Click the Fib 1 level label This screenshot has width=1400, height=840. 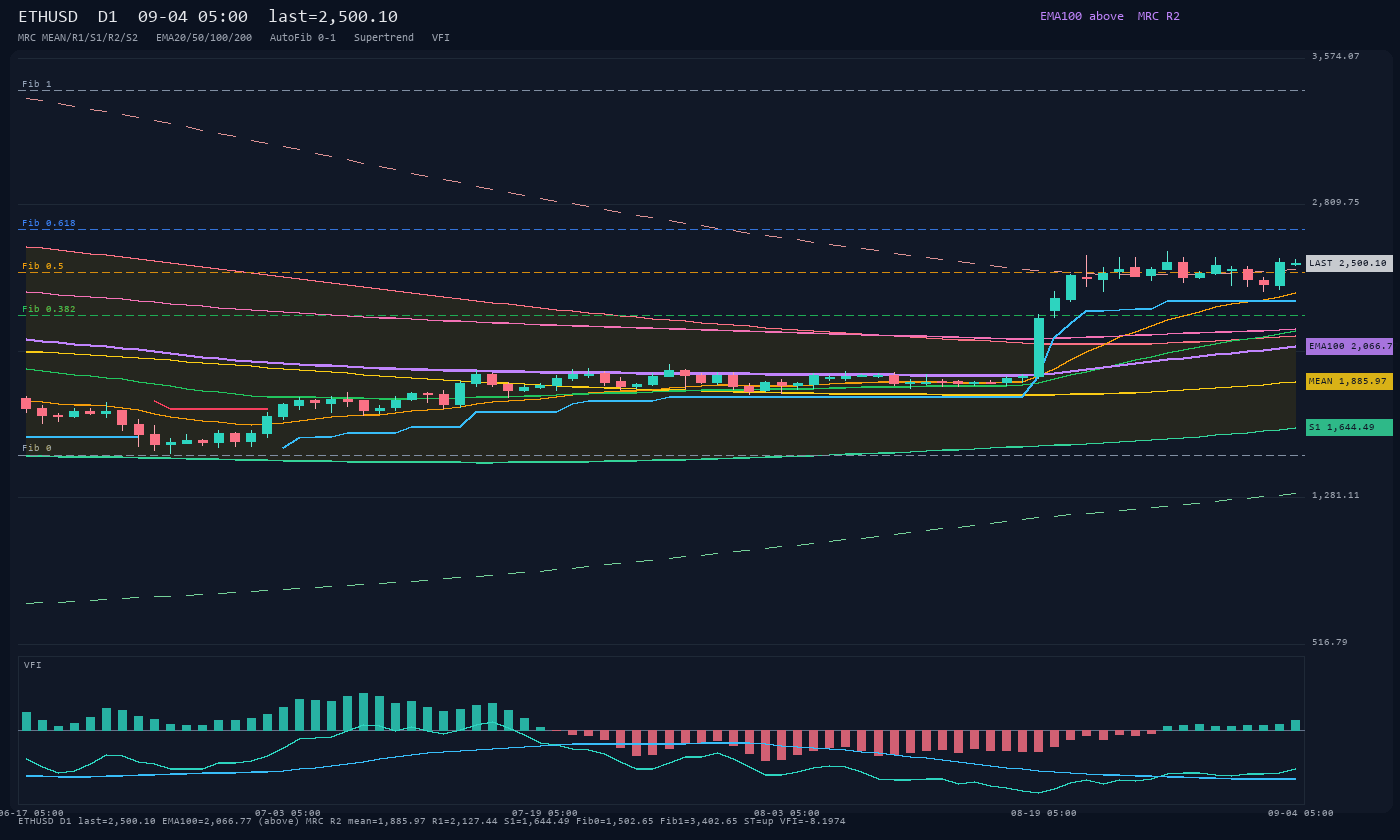pyautogui.click(x=37, y=84)
